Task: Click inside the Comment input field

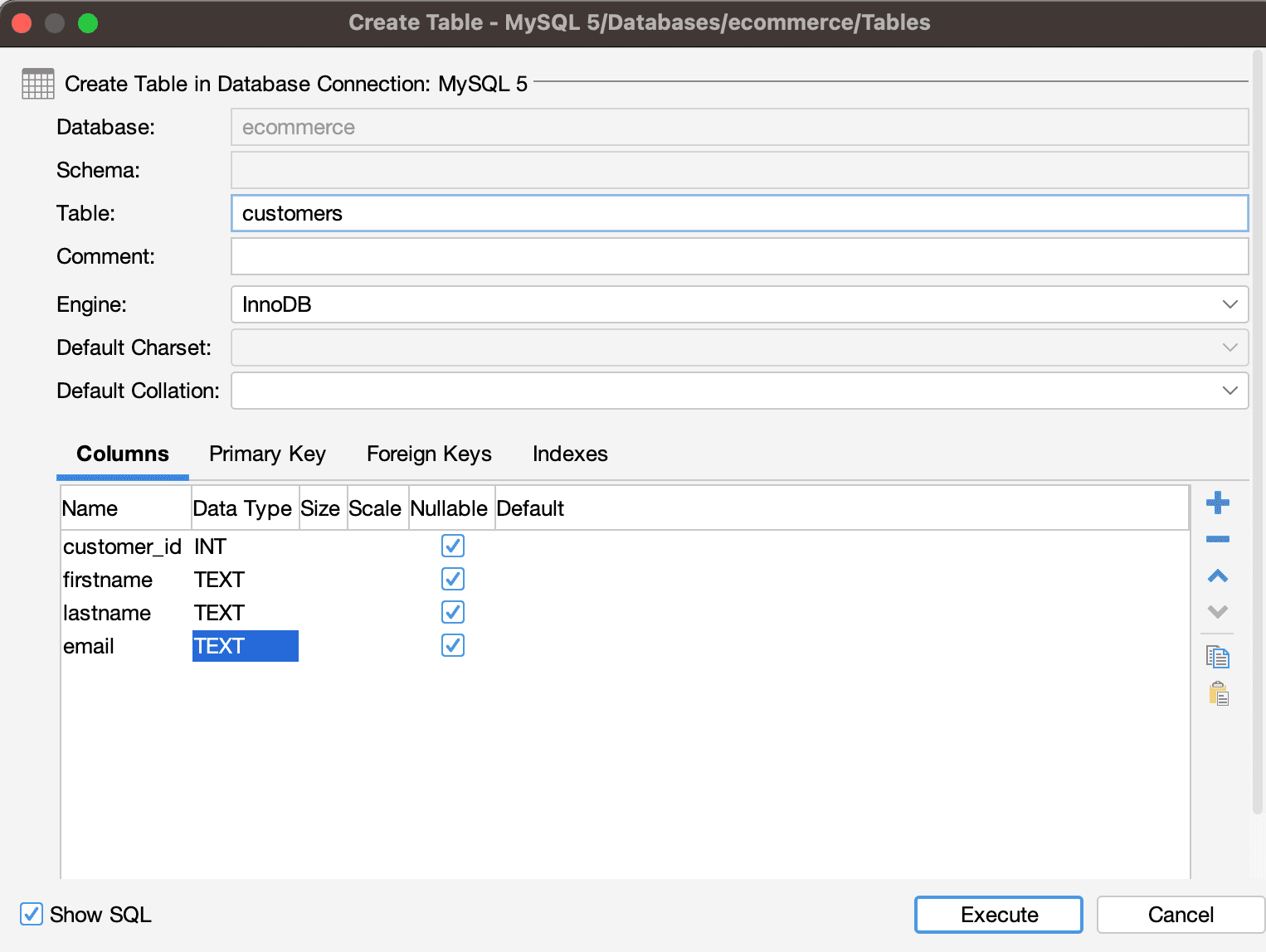Action: (x=738, y=256)
